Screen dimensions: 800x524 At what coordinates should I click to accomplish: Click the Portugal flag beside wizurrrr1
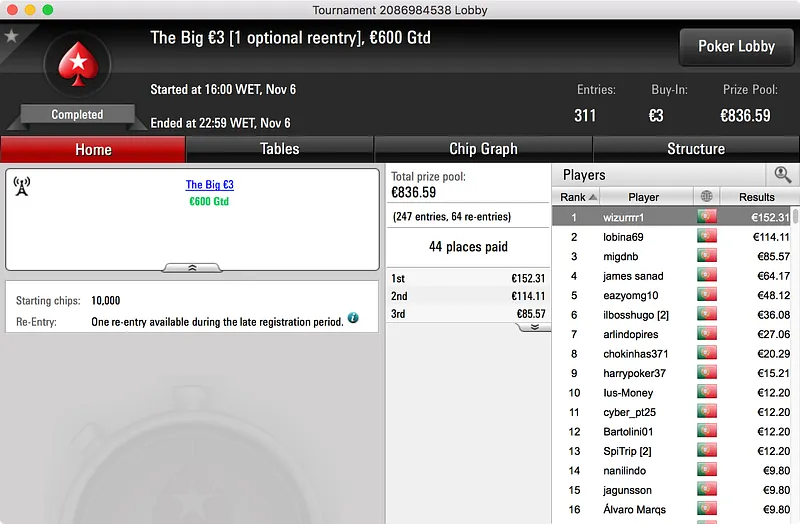click(x=707, y=217)
